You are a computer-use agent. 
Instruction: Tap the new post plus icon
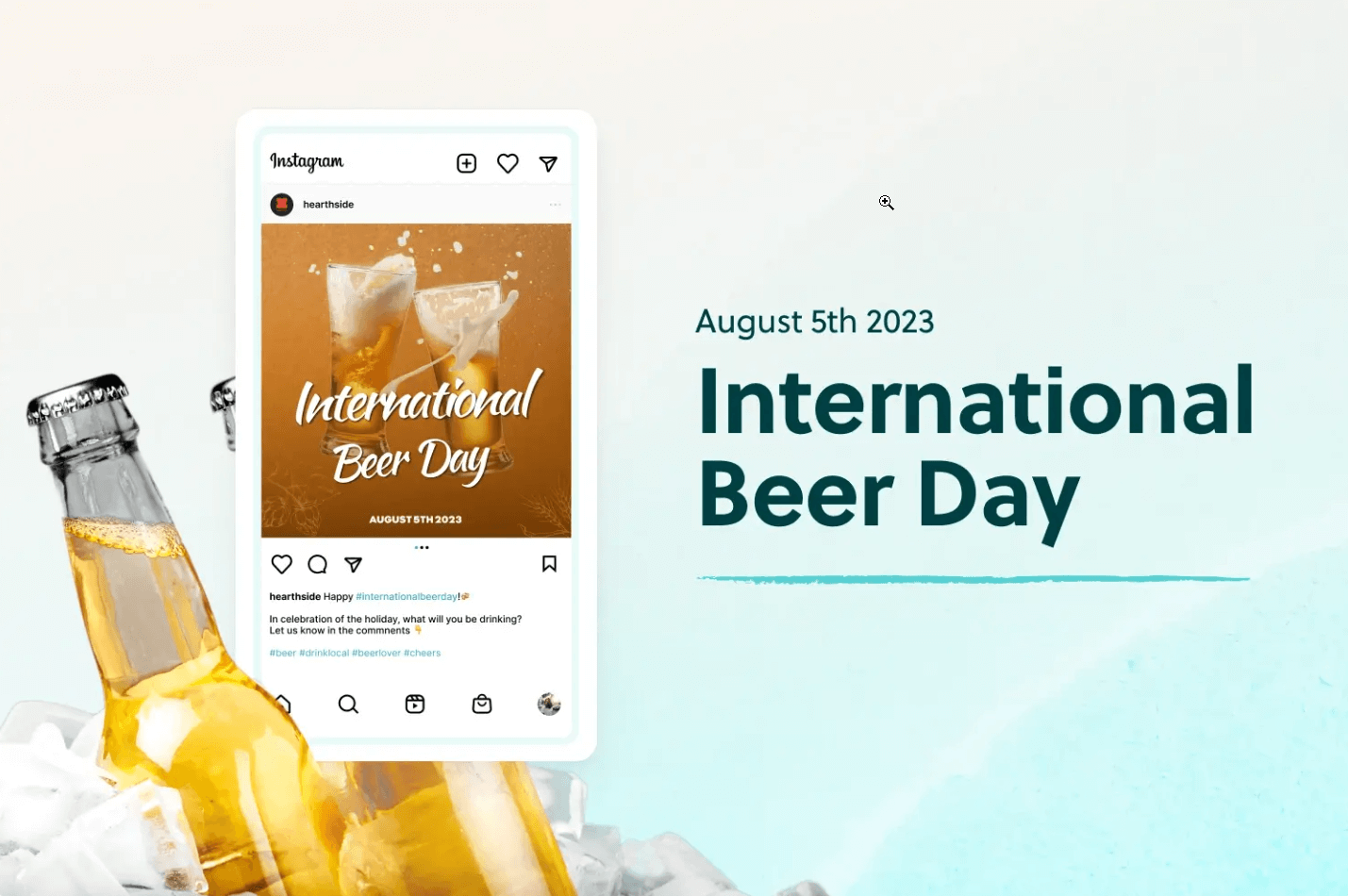click(467, 163)
